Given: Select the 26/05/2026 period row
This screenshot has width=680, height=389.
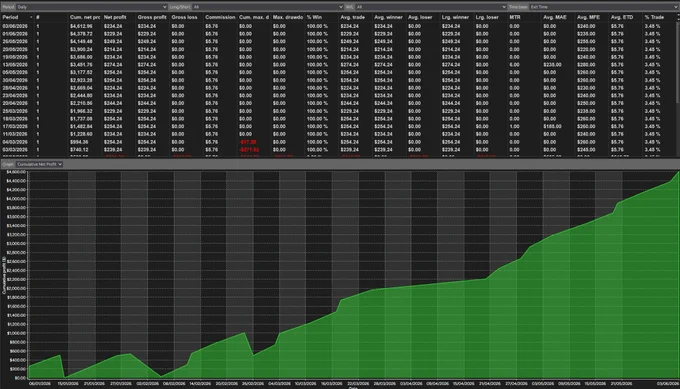Looking at the screenshot, I should coord(338,42).
